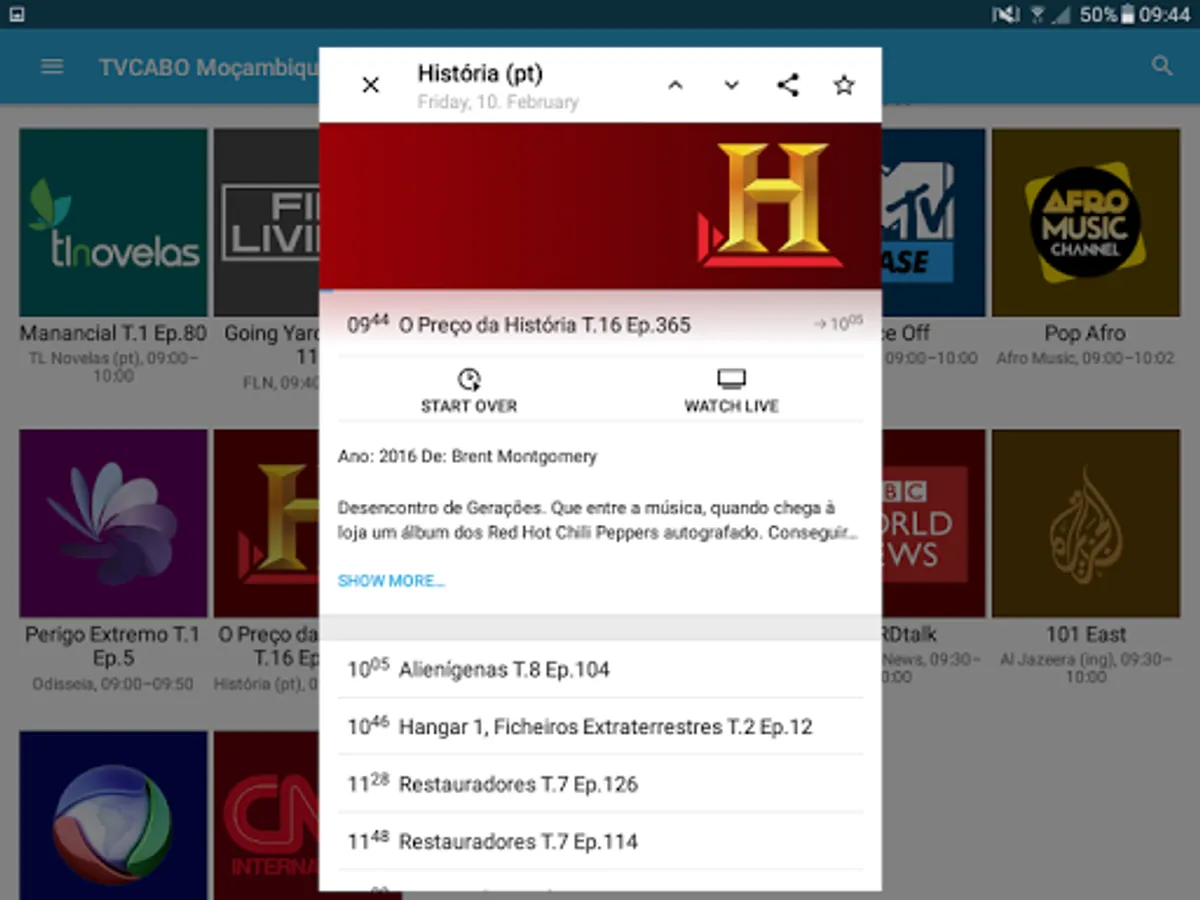Tap the Wi-Fi icon in status bar
This screenshot has width=1200, height=900.
click(x=1037, y=14)
